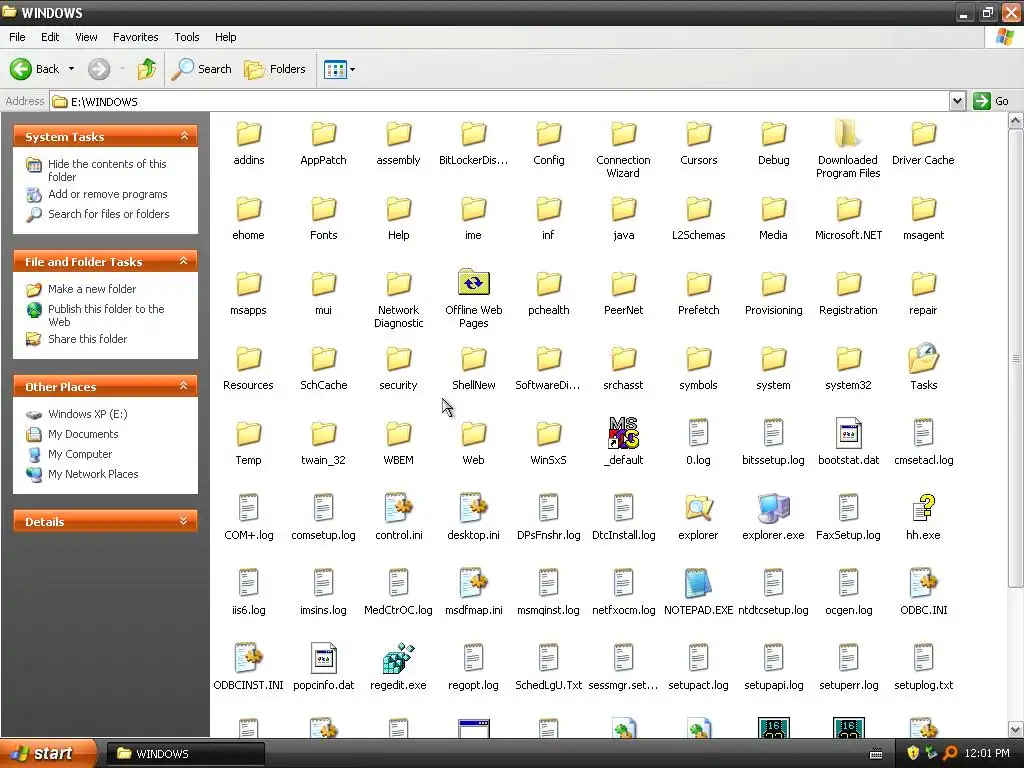Click the vertical scrollbar down arrow
Viewport: 1024px width, 768px height.
click(1016, 730)
